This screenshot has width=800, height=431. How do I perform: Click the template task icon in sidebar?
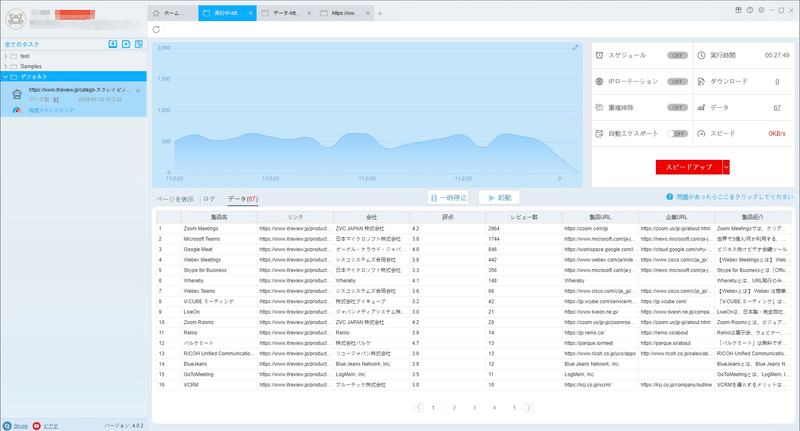139,44
